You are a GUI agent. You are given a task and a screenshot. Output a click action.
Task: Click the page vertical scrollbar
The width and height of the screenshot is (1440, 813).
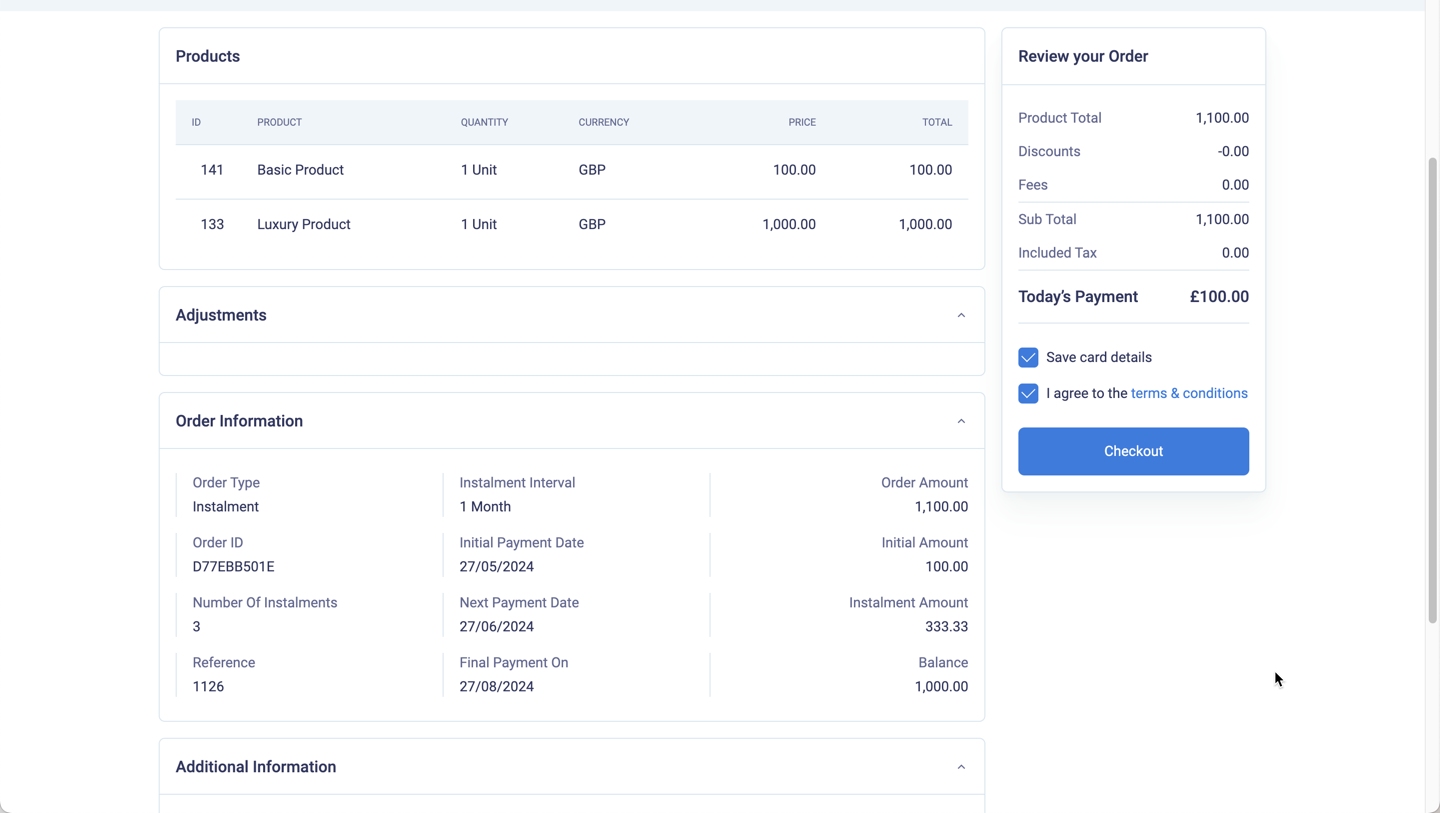tap(1432, 390)
